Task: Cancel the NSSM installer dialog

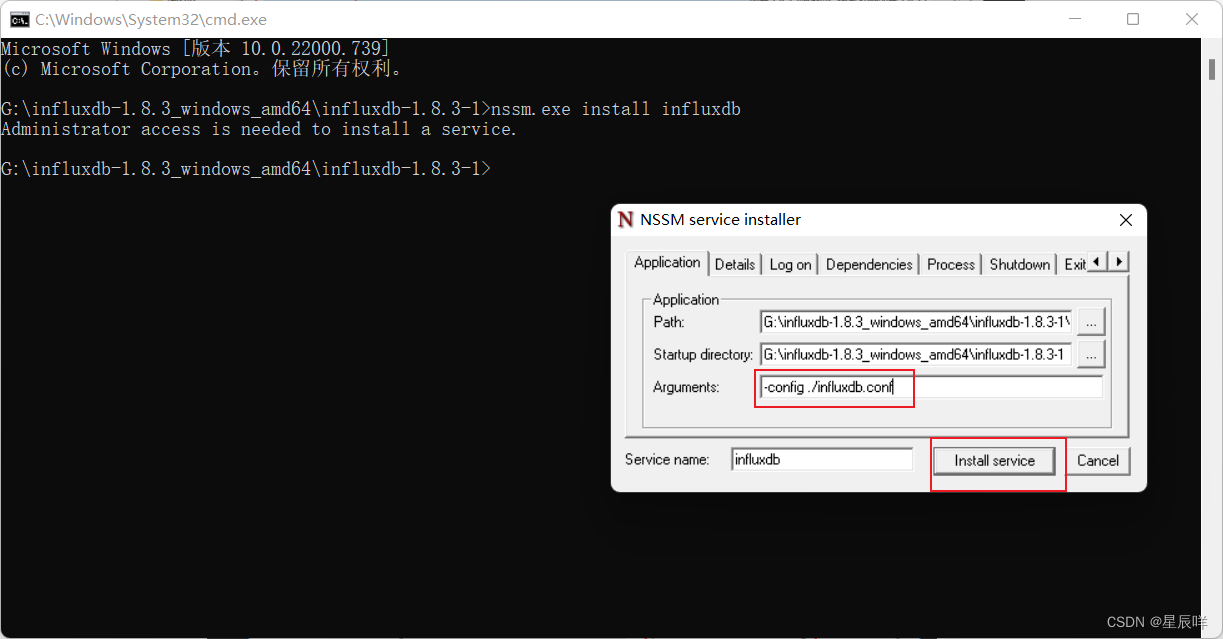Action: point(1098,461)
